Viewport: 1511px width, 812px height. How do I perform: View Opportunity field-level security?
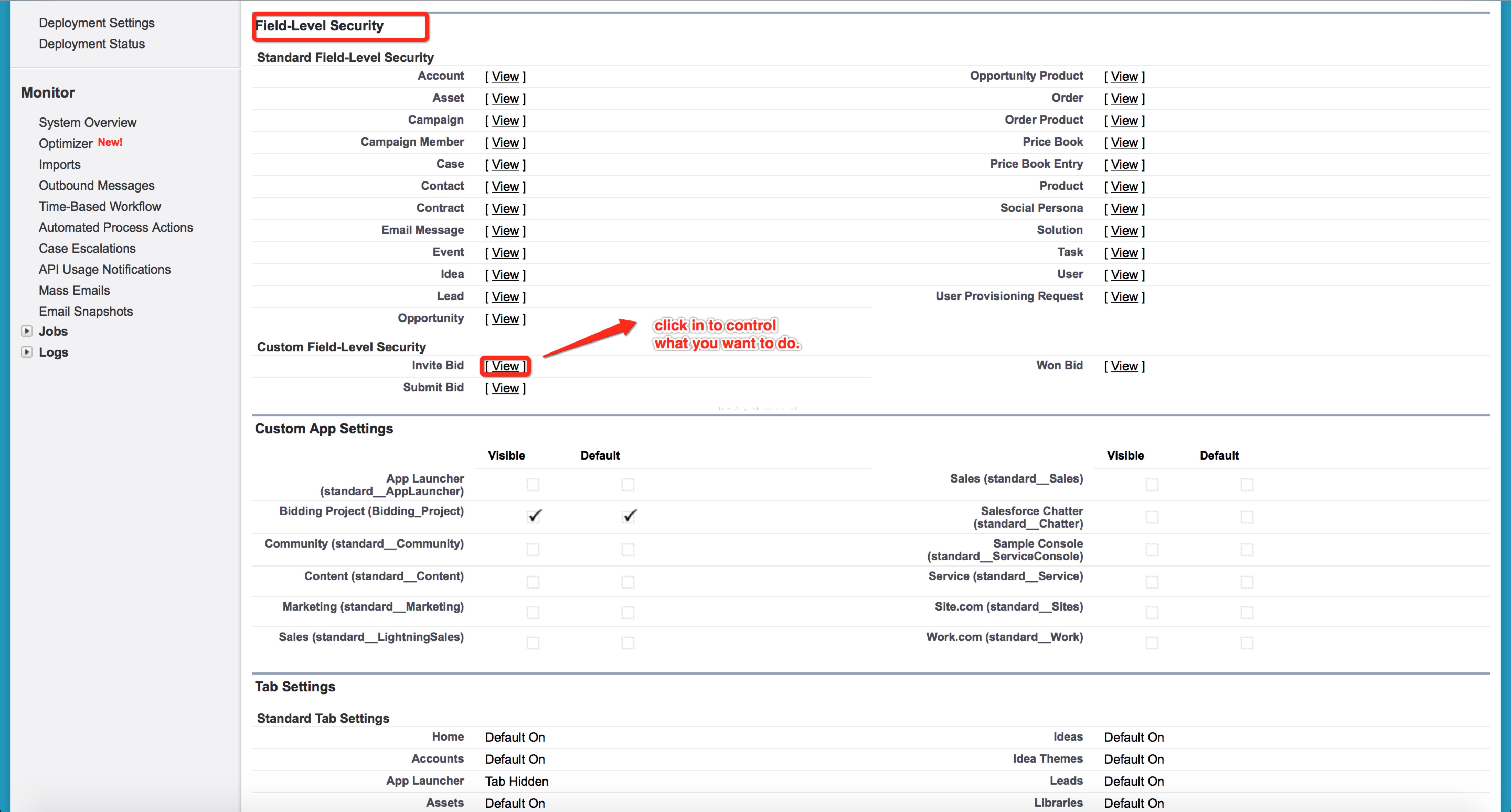point(505,319)
